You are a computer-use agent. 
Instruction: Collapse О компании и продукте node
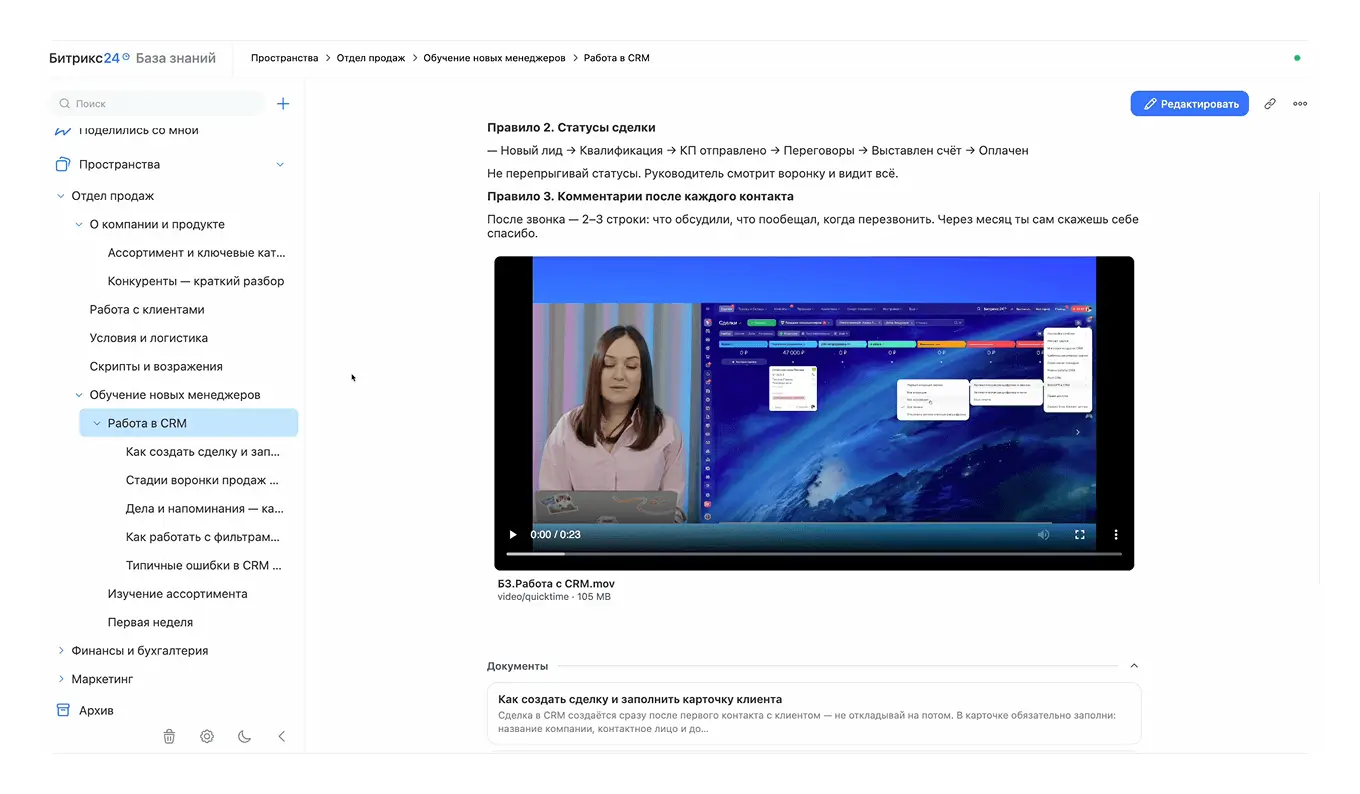click(x=79, y=224)
